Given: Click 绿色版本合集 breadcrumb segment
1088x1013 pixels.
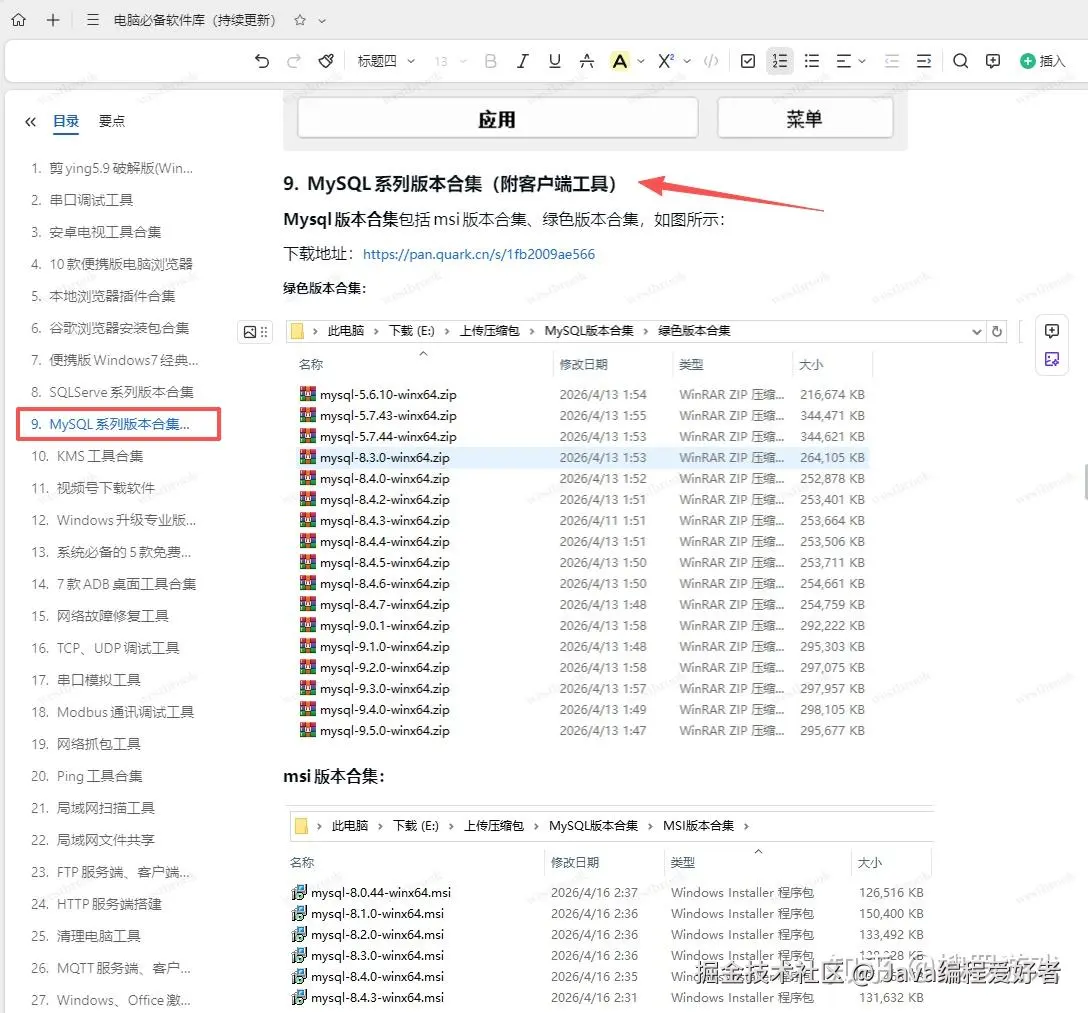Looking at the screenshot, I should 694,331.
